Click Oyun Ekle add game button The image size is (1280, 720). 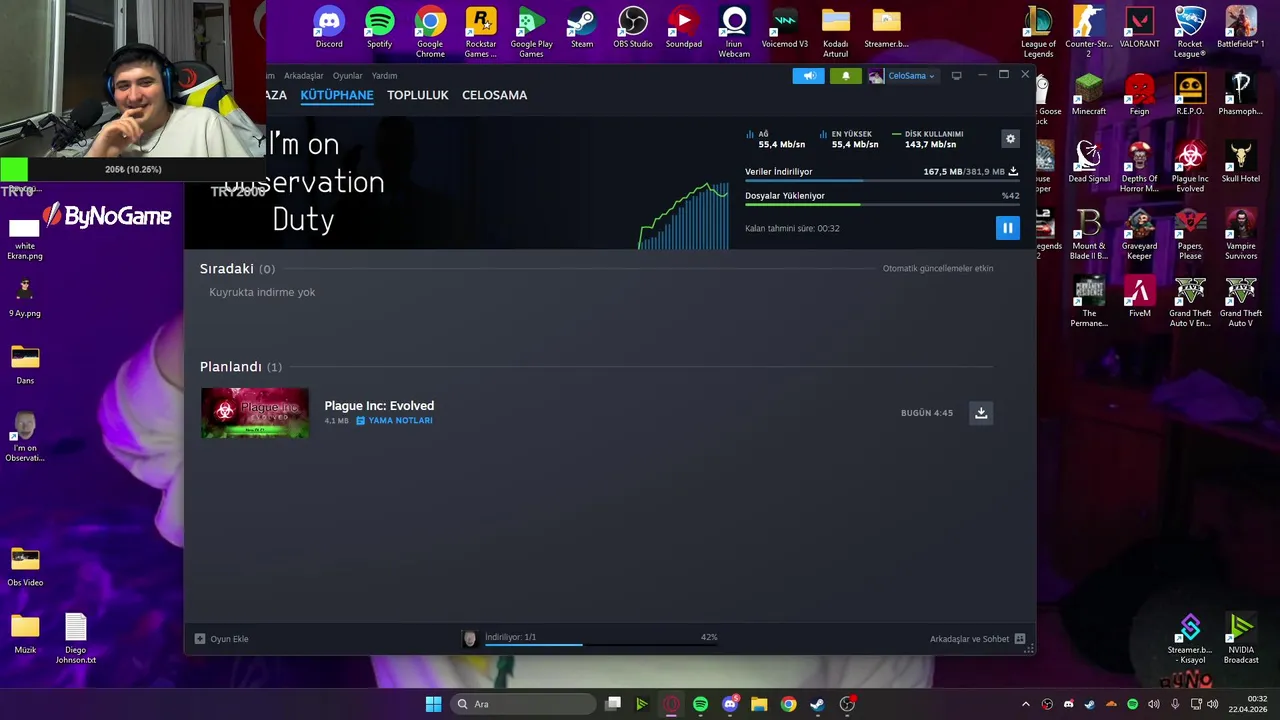point(222,639)
